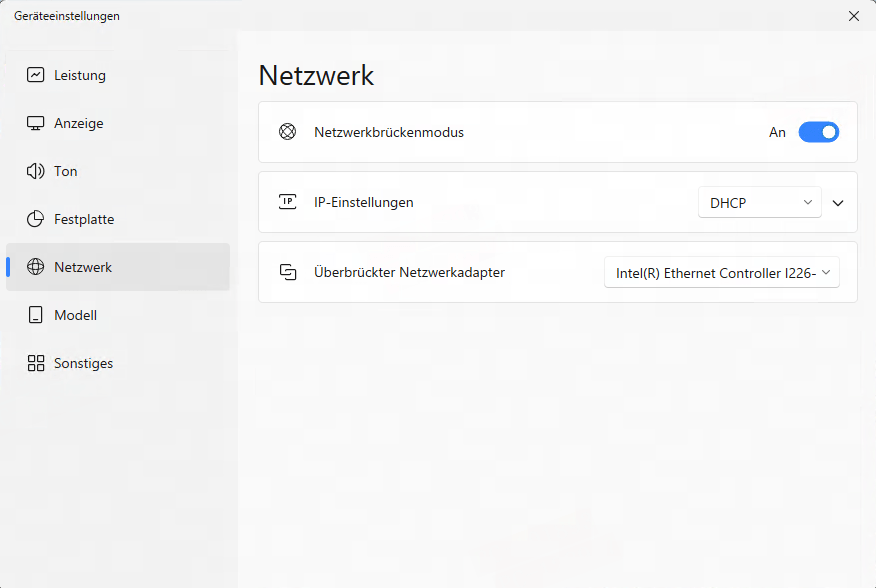Image resolution: width=876 pixels, height=588 pixels.
Task: Open the DHCP dropdown
Action: coord(759,202)
